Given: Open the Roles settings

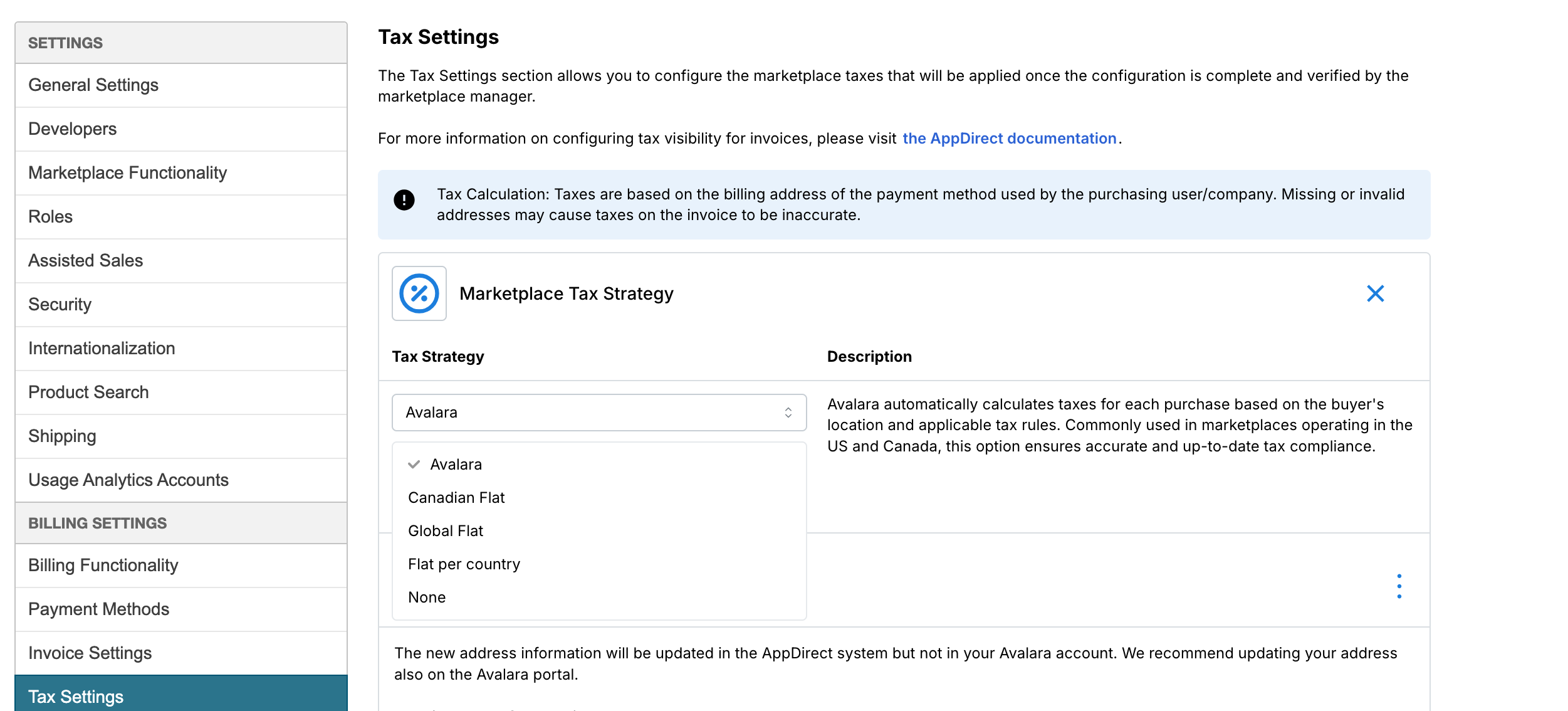Looking at the screenshot, I should point(51,217).
